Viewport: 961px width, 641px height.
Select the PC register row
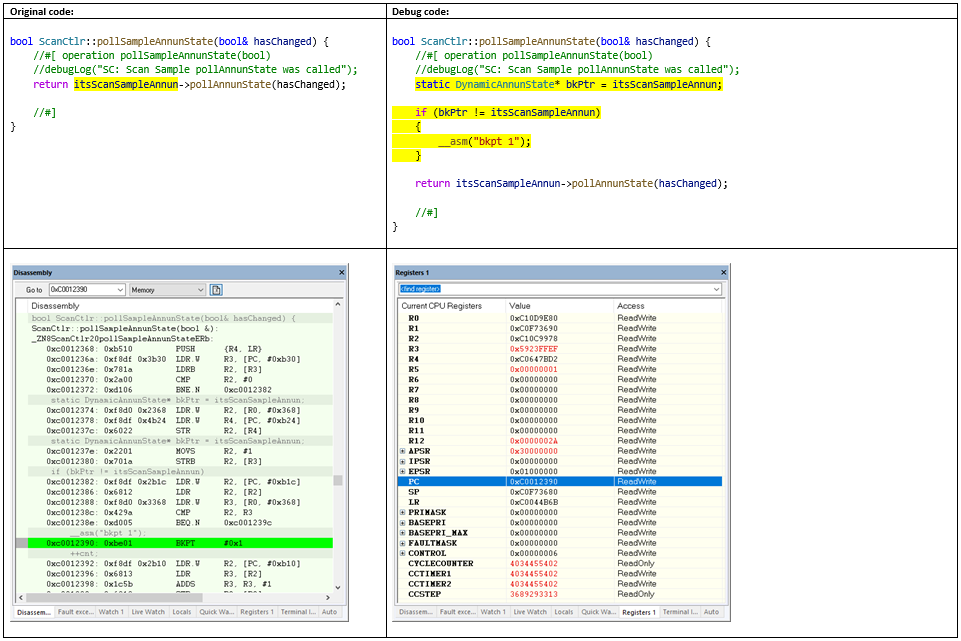pos(560,482)
